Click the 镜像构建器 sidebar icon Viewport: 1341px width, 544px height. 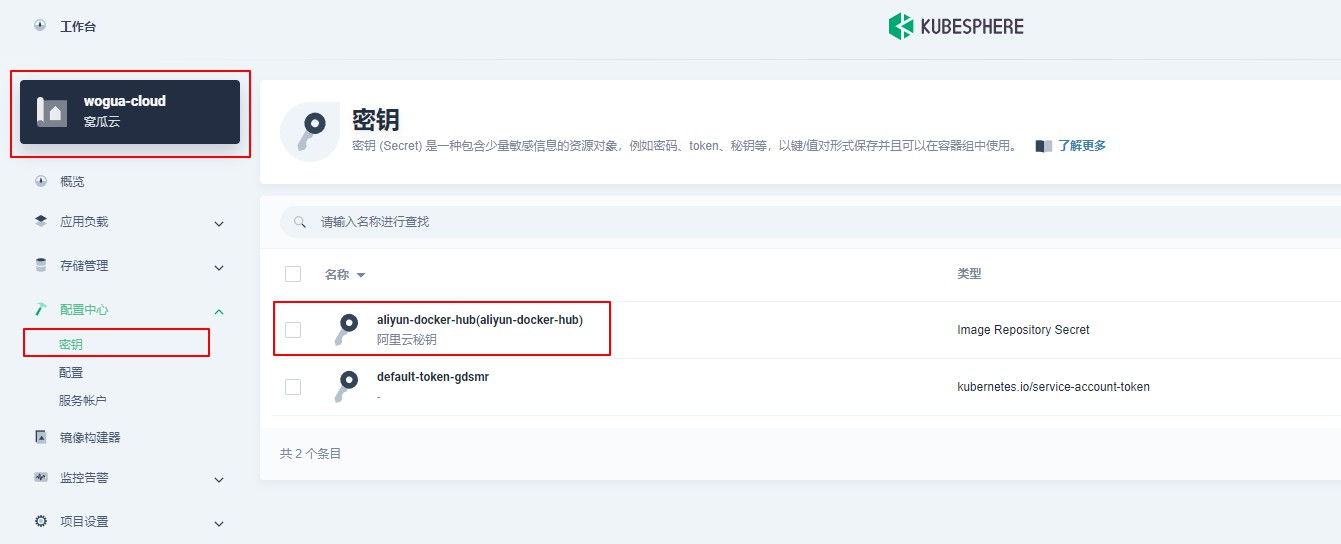[41, 437]
